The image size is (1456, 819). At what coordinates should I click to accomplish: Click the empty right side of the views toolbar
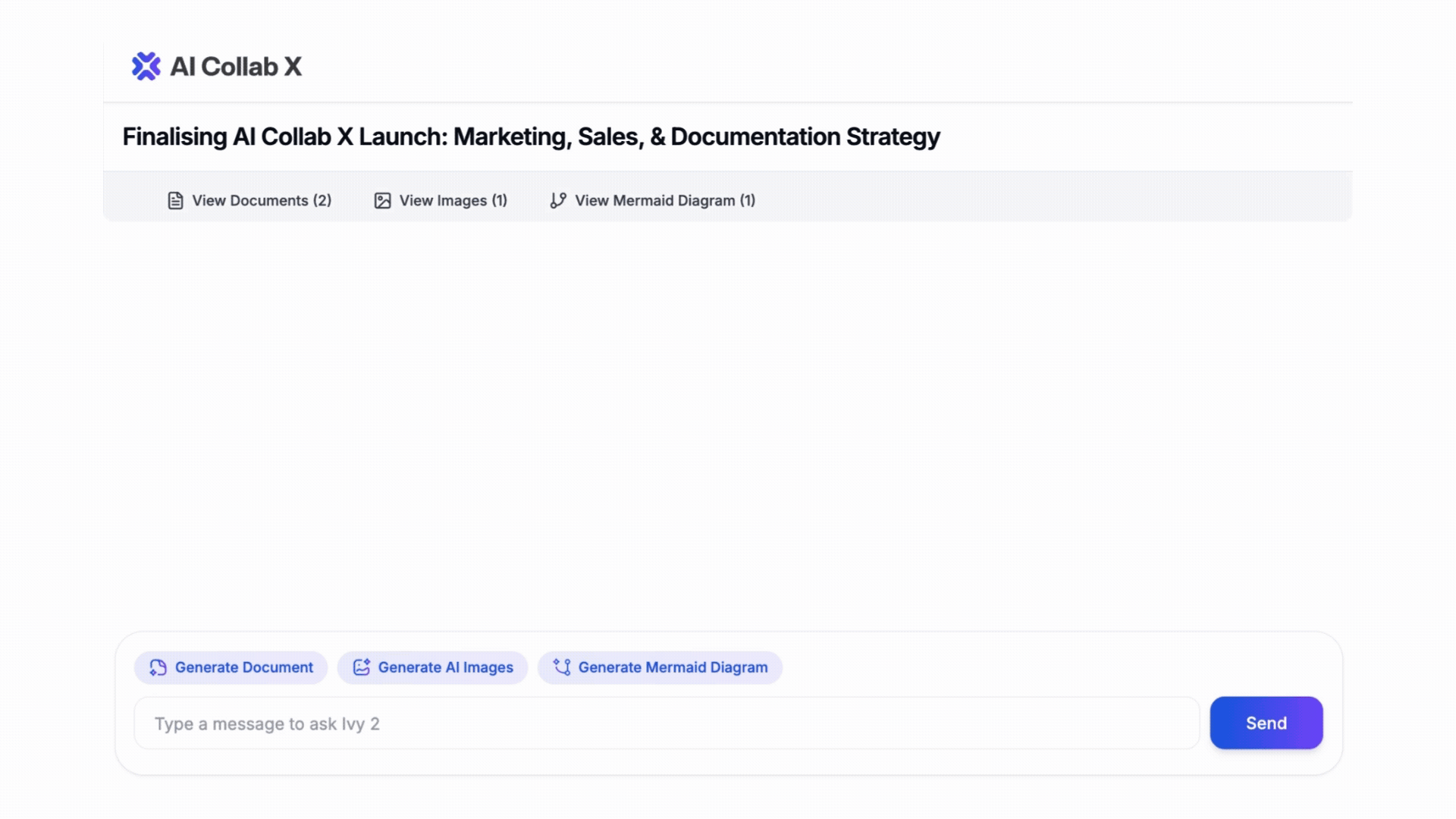1062,199
